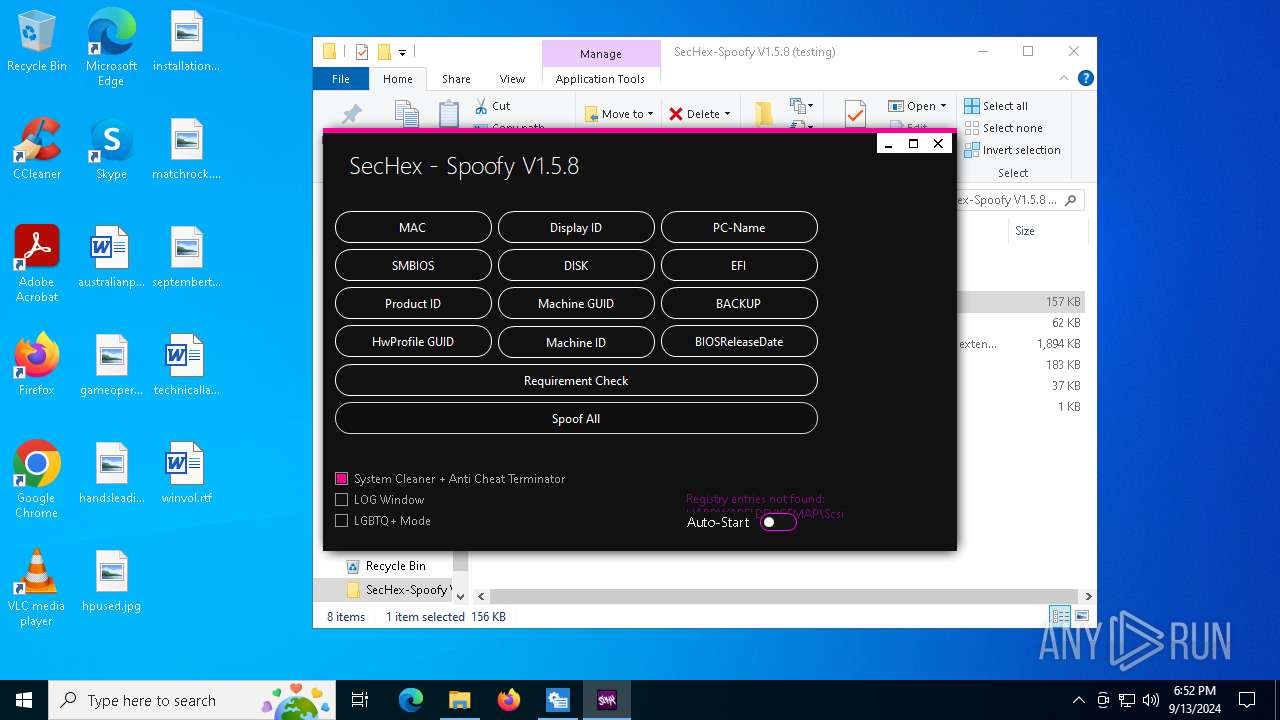
Task: Switch to large icons view
Action: [x=1081, y=616]
